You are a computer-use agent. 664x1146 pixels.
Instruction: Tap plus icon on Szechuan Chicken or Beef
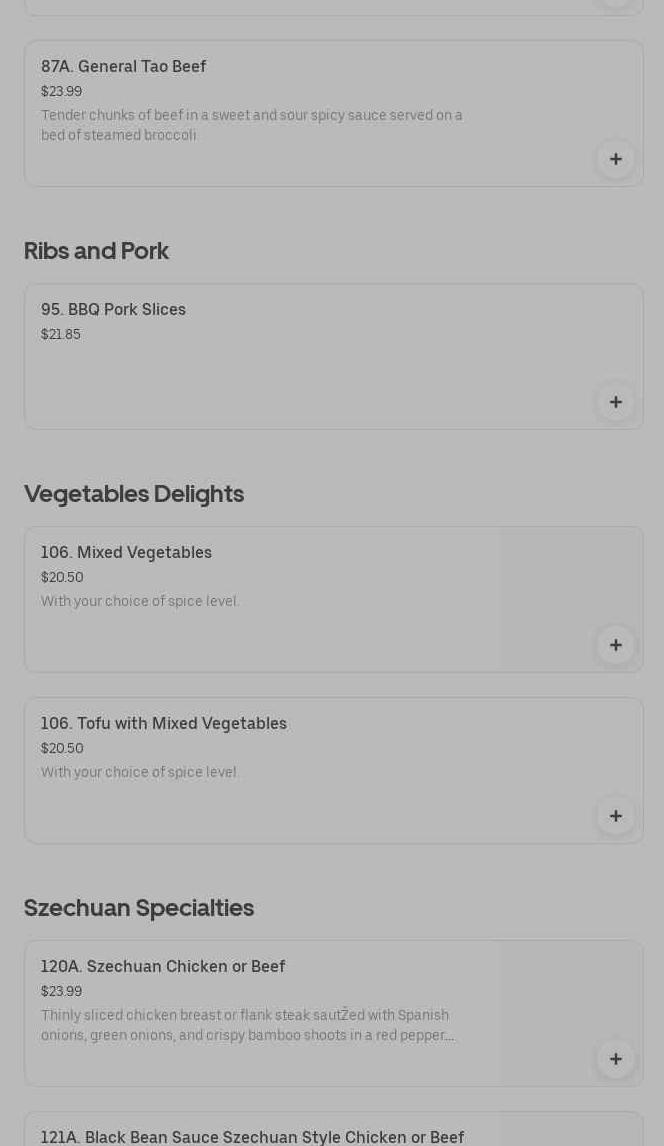coord(616,1059)
